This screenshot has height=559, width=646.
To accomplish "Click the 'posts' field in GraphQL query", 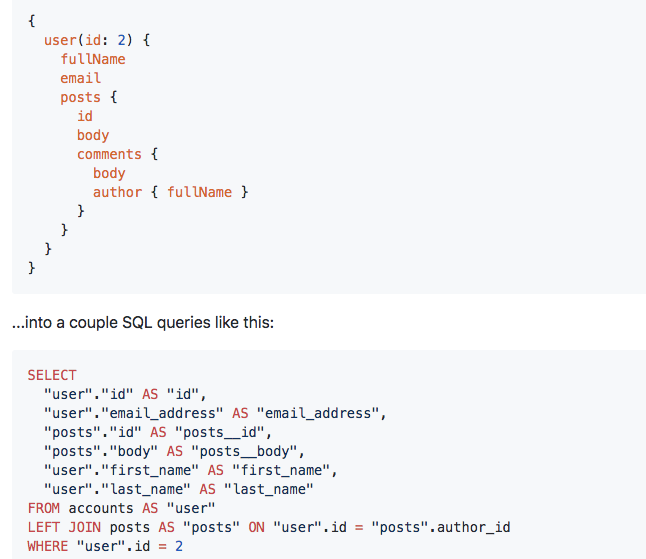I will [x=80, y=98].
